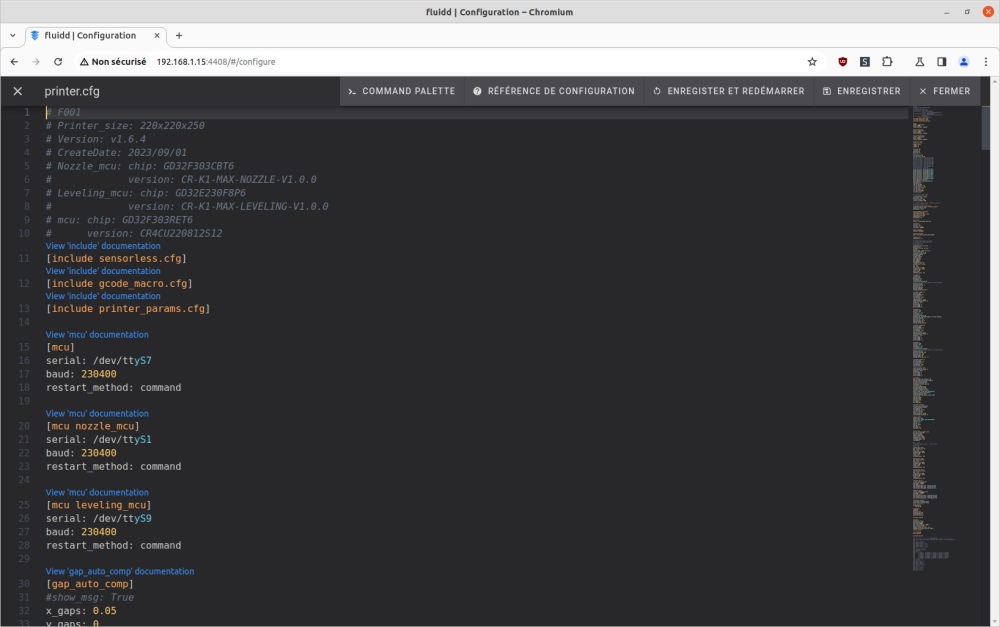This screenshot has height=627, width=1000.
Task: Click the # Printer_size: 220x220x250 comment
Action: pos(125,126)
